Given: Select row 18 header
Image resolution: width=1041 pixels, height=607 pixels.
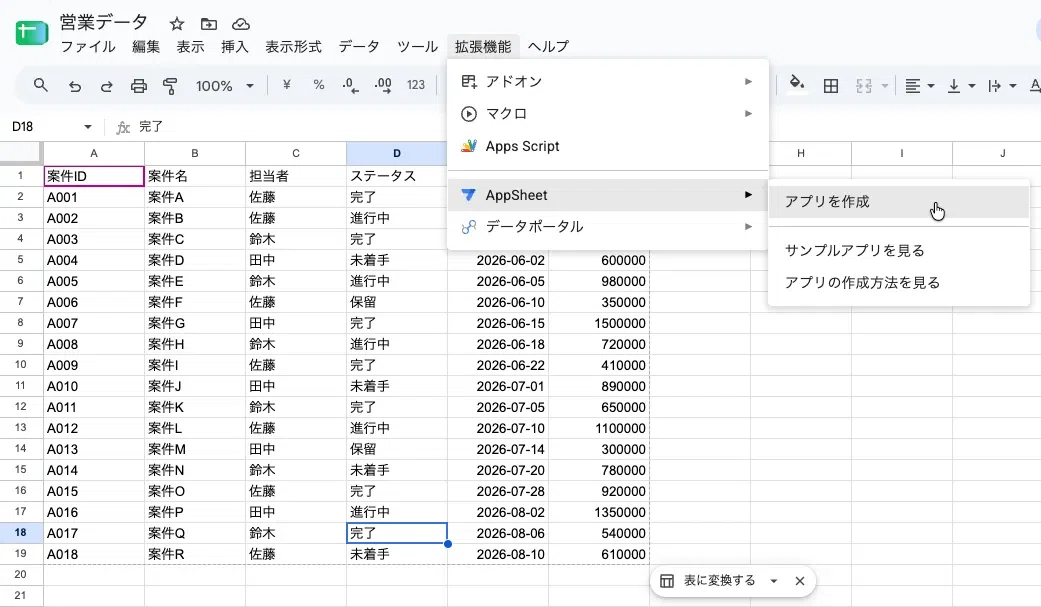Looking at the screenshot, I should coord(21,533).
